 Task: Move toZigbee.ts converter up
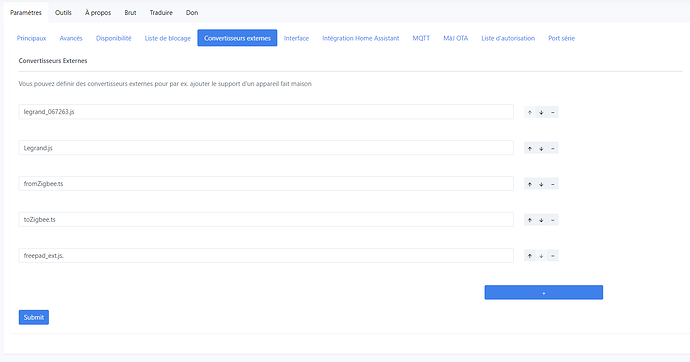(x=529, y=220)
